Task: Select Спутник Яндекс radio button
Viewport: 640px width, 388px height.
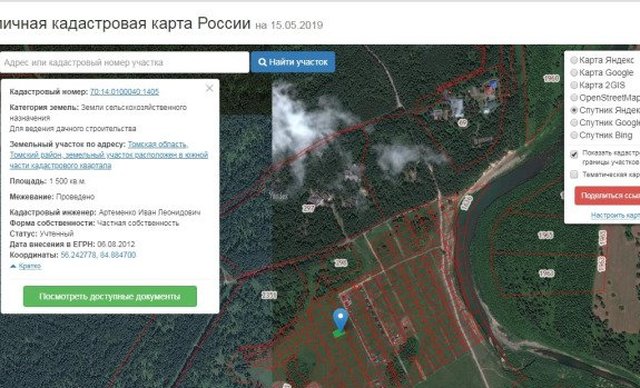Action: (x=574, y=110)
